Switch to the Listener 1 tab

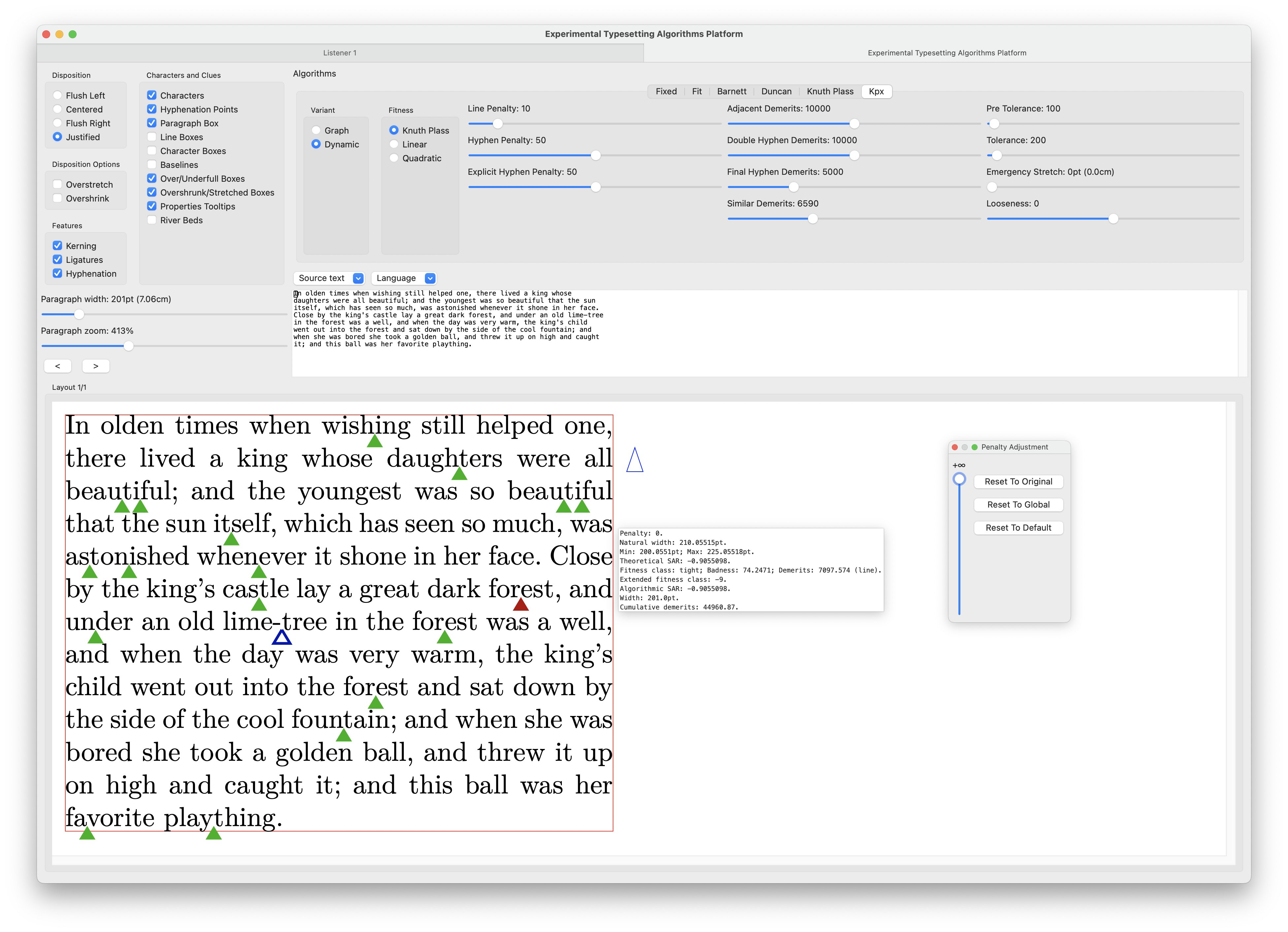[x=339, y=53]
